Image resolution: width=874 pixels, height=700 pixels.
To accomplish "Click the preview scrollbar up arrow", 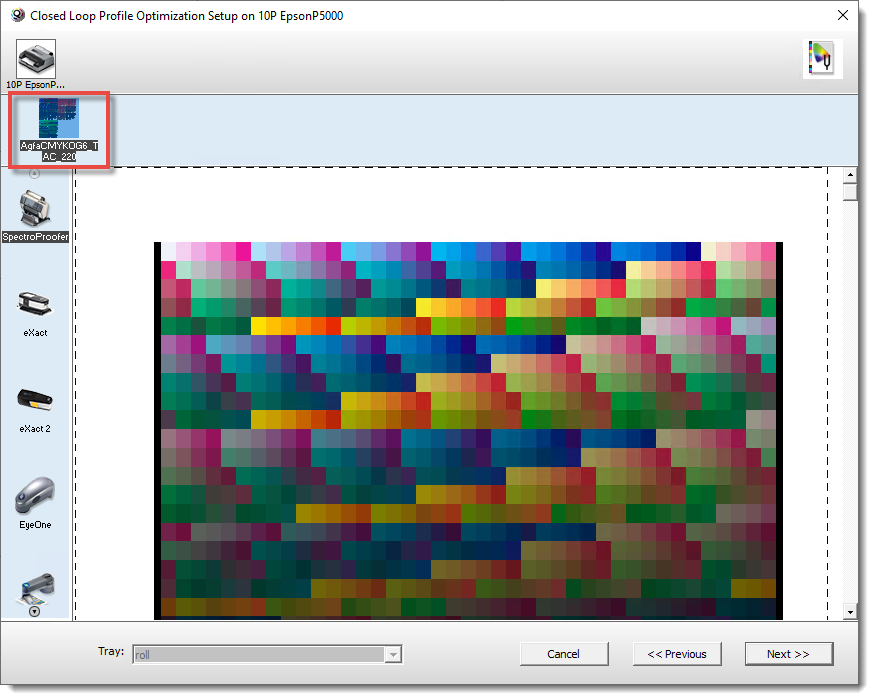I will pyautogui.click(x=850, y=175).
